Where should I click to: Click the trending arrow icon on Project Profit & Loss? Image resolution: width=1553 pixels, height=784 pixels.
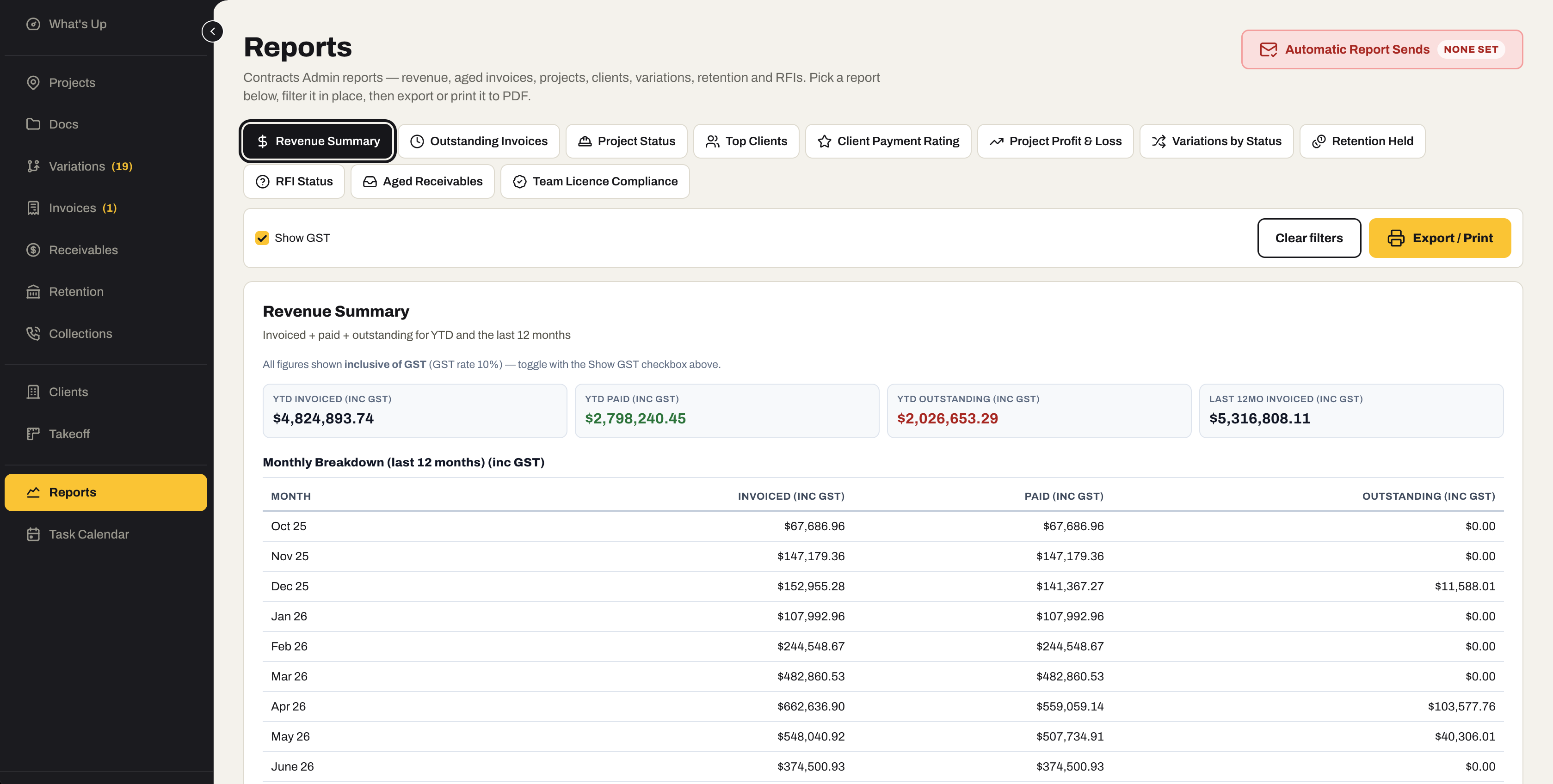pyautogui.click(x=997, y=141)
